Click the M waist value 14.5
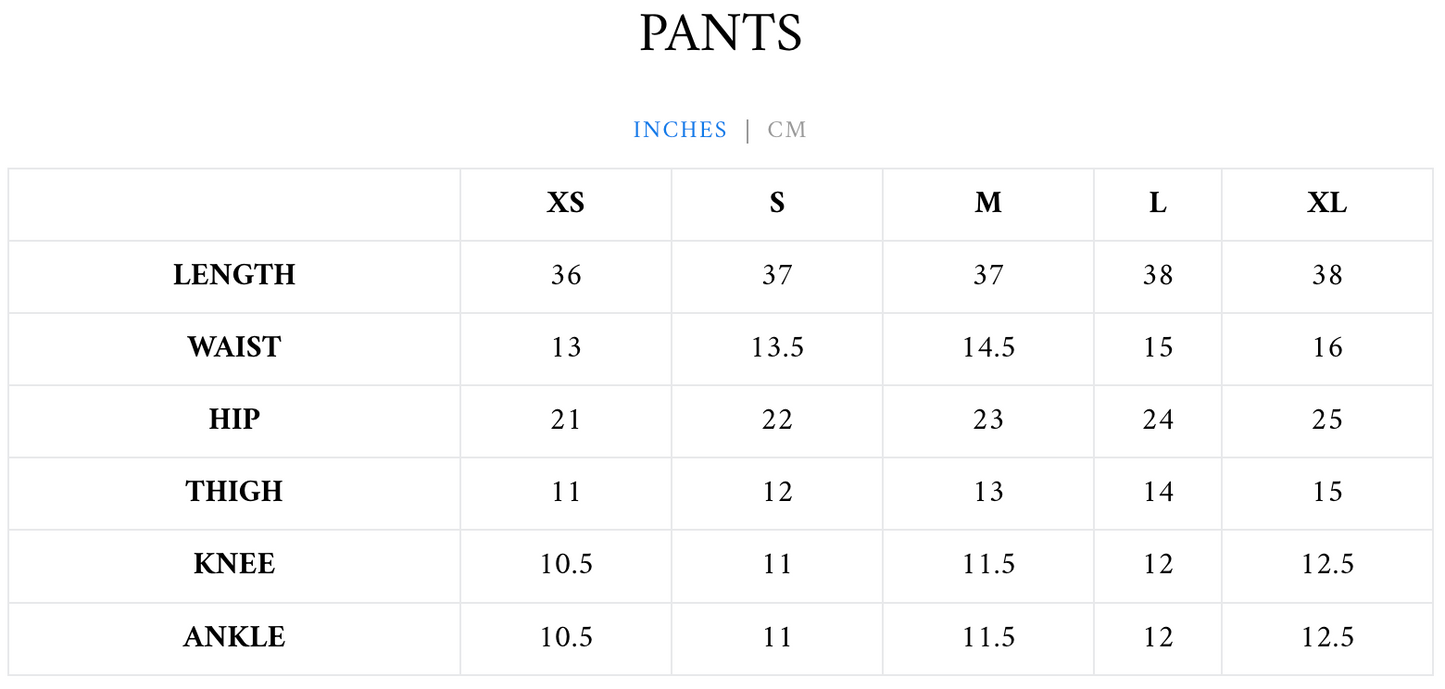The height and width of the screenshot is (689, 1445). point(988,347)
